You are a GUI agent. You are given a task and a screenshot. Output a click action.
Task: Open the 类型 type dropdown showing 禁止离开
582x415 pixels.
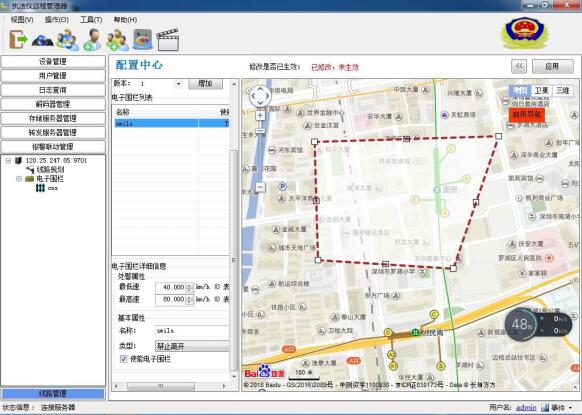click(x=192, y=346)
